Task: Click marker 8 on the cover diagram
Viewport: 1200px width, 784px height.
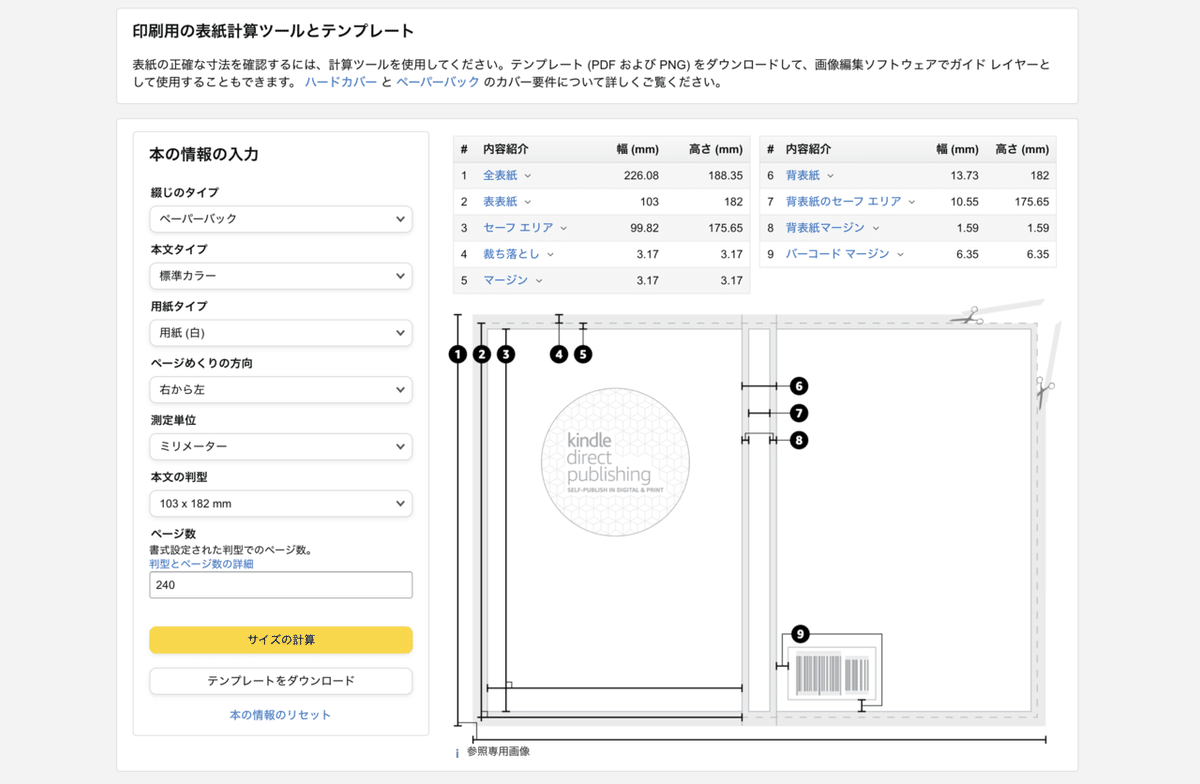Action: click(x=798, y=440)
